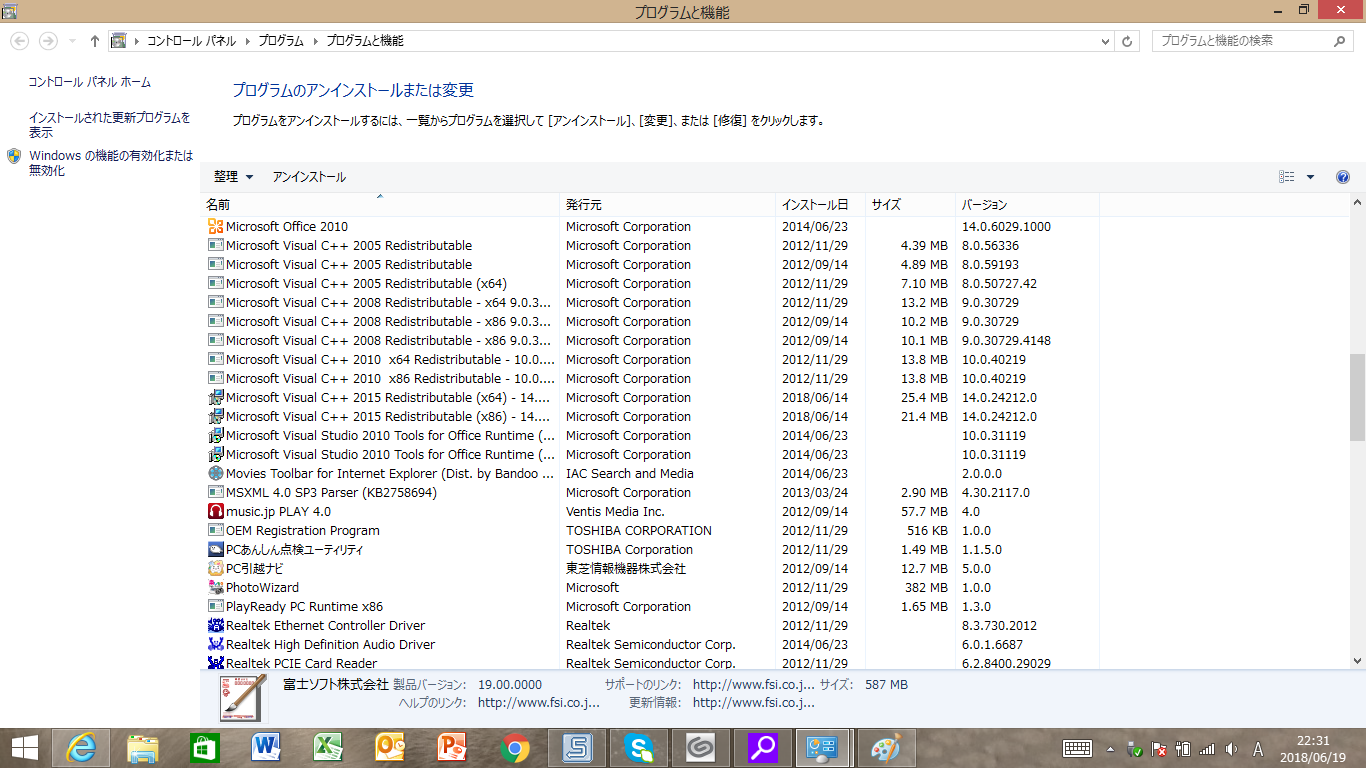Open File Explorer from the taskbar
The height and width of the screenshot is (768, 1366).
click(143, 748)
